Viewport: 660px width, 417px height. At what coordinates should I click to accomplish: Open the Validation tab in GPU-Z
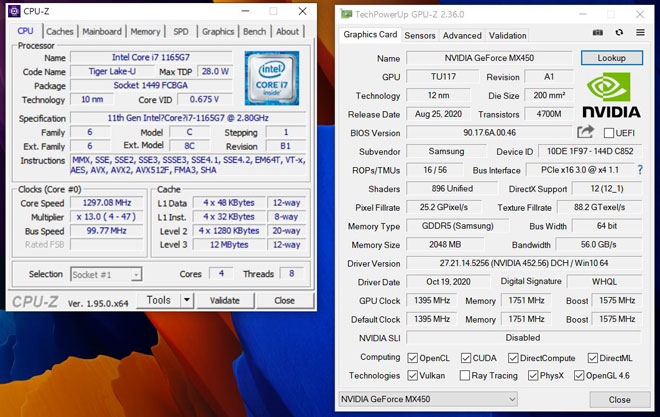pyautogui.click(x=507, y=35)
